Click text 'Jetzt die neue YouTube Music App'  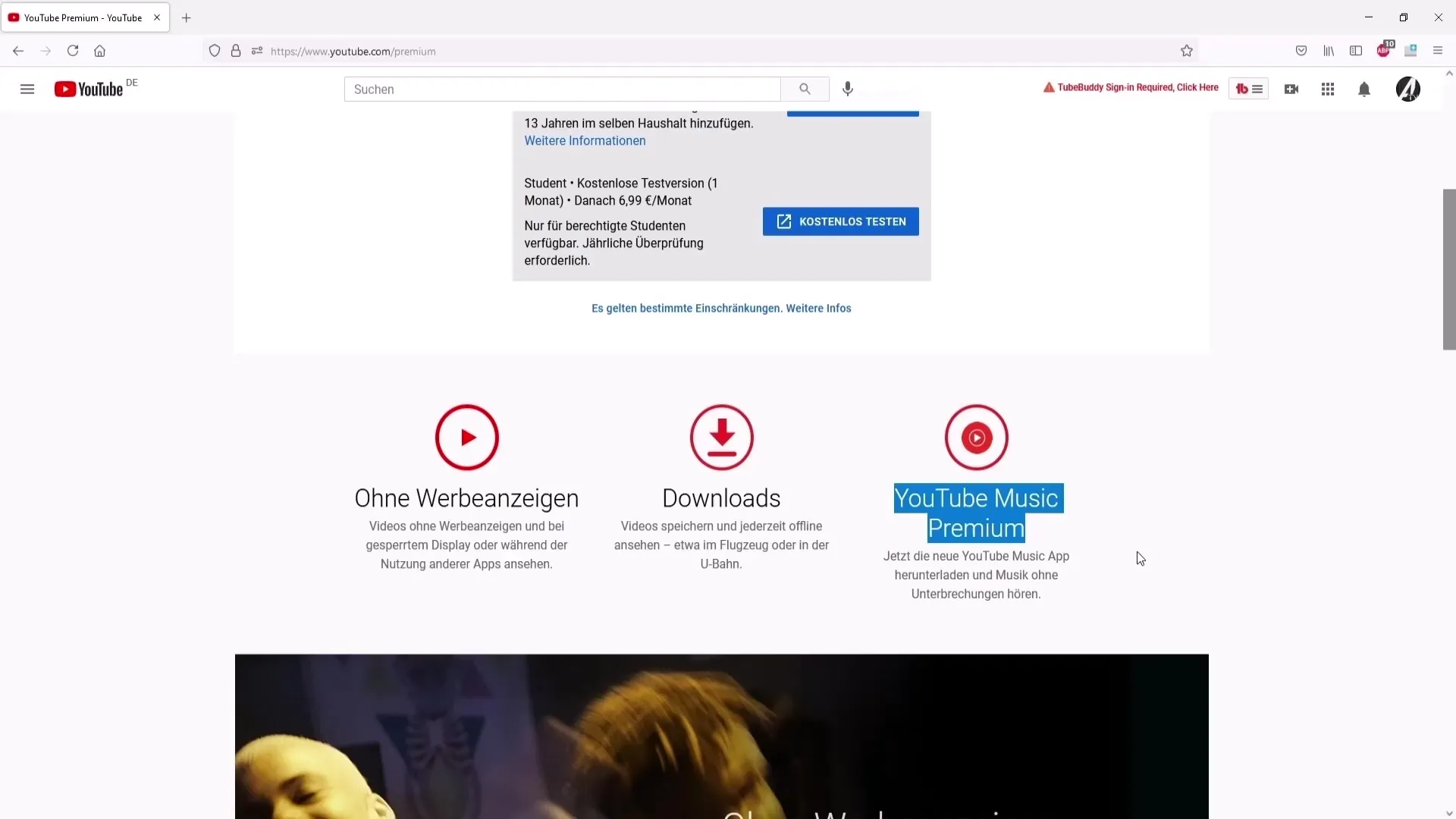point(976,556)
